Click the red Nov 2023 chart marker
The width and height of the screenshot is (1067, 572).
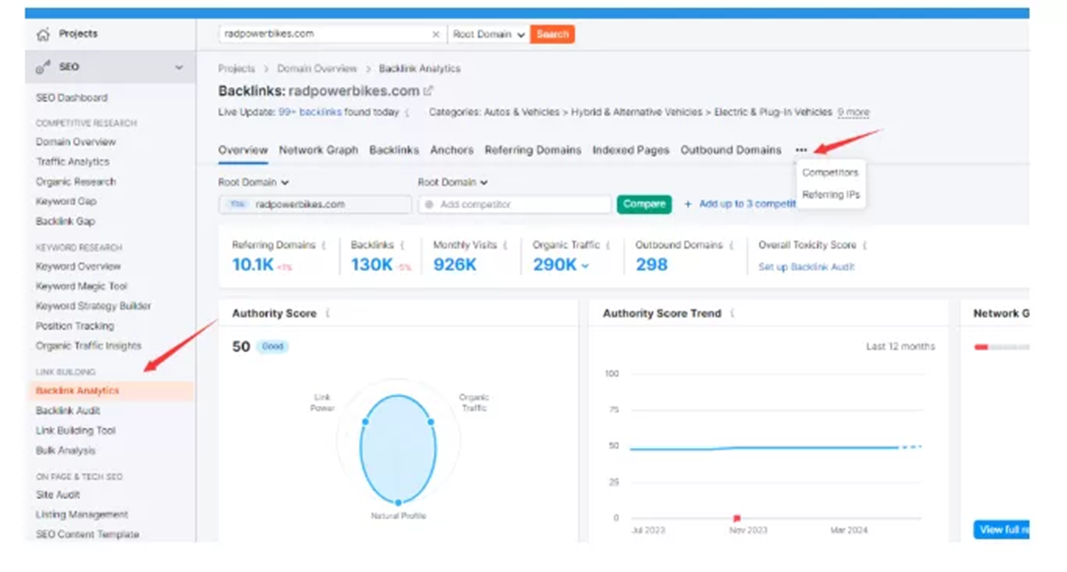(737, 518)
